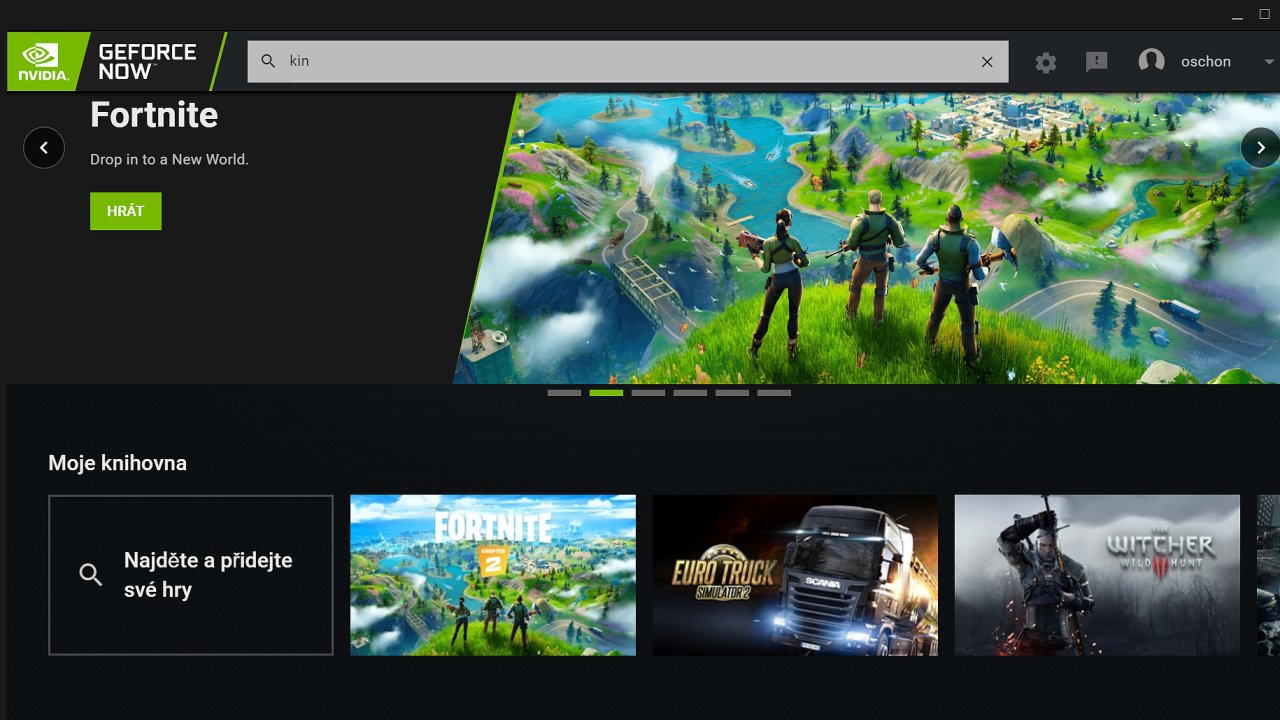Click 'Drop in to a New World.' text
This screenshot has height=720, width=1280.
point(169,159)
